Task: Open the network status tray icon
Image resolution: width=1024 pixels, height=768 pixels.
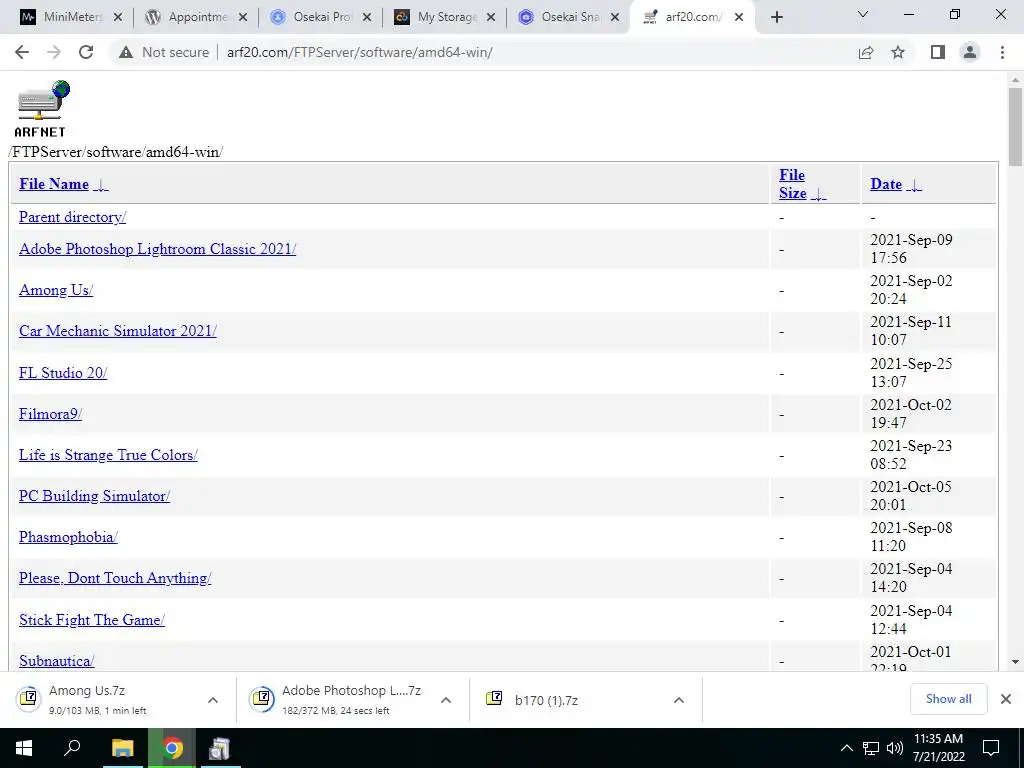Action: coord(871,748)
